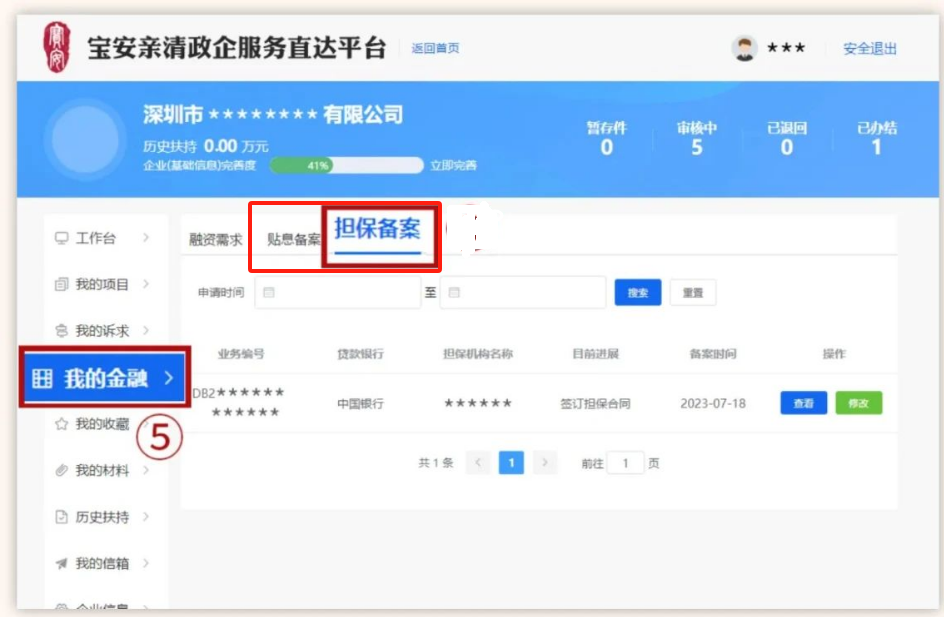Click the blue 搜索 button

tap(638, 293)
